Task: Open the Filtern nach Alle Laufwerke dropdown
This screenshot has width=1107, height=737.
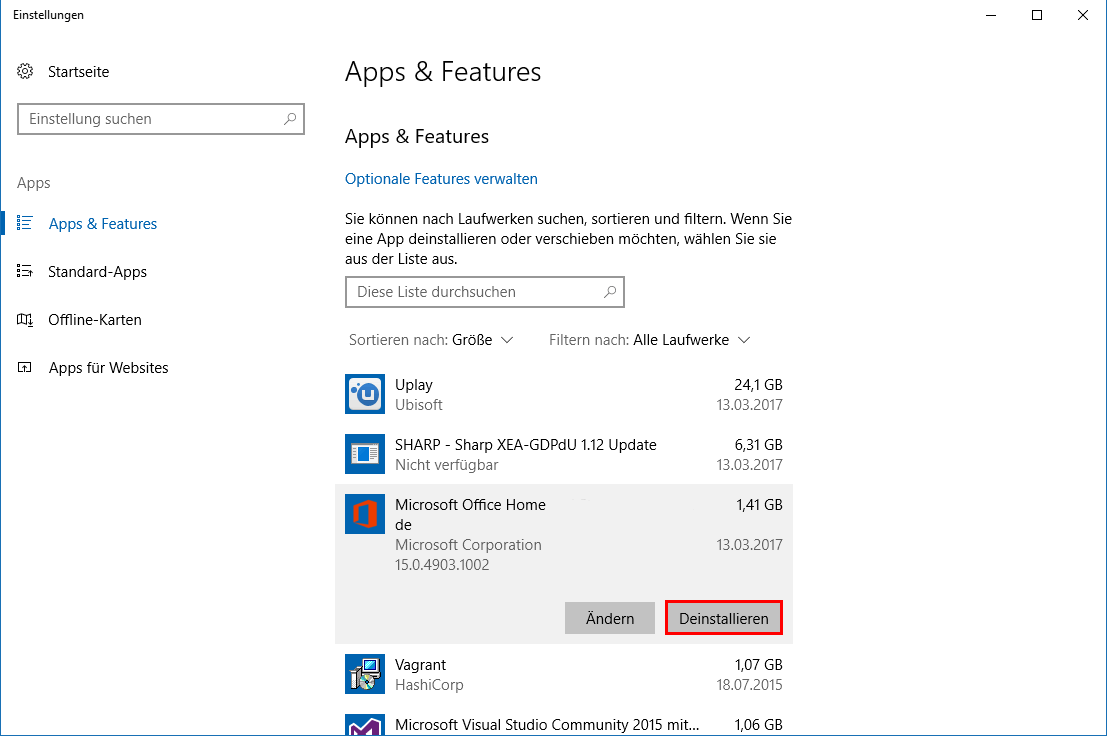Action: [650, 340]
